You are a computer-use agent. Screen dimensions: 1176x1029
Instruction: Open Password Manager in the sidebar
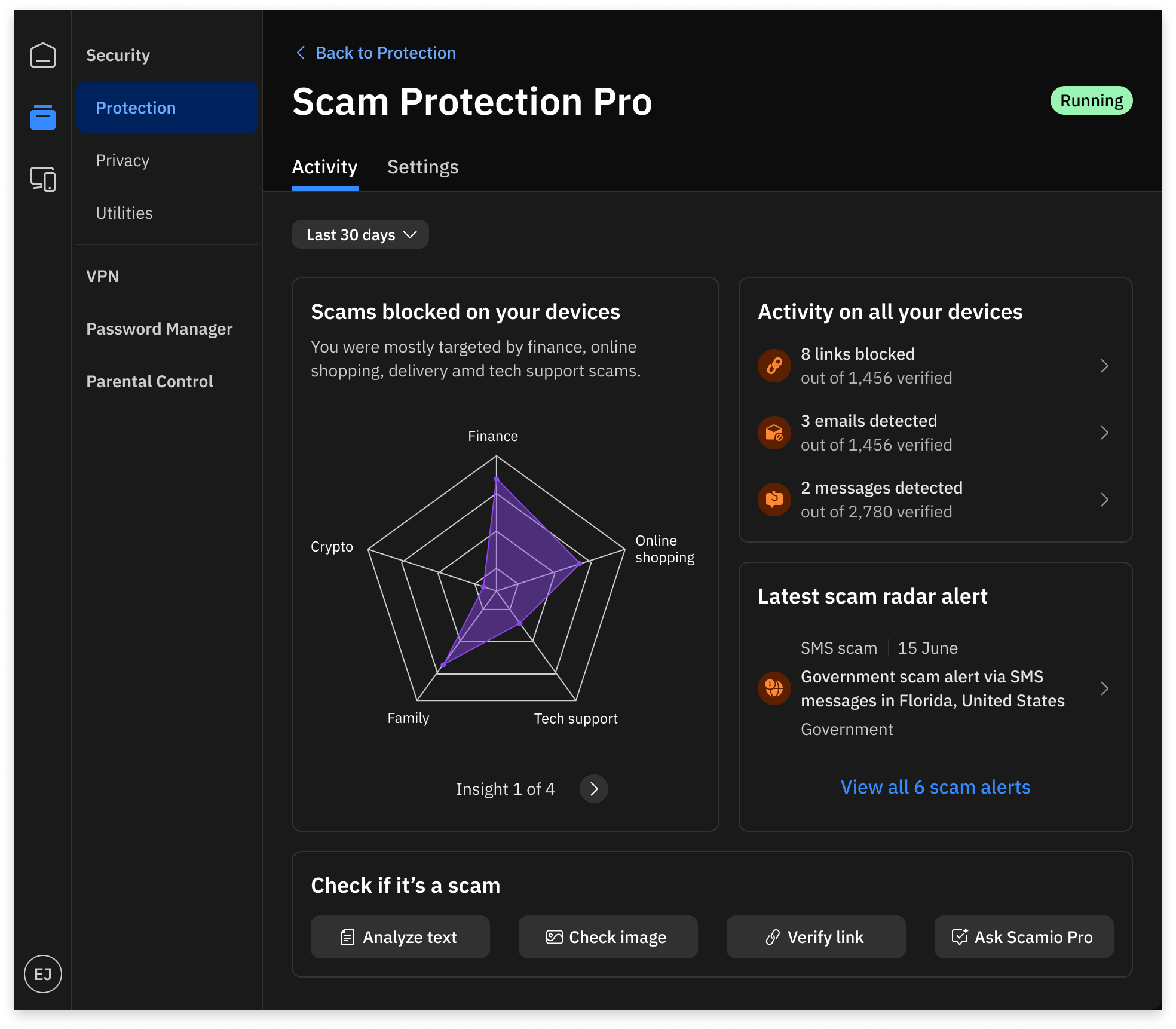[167, 329]
